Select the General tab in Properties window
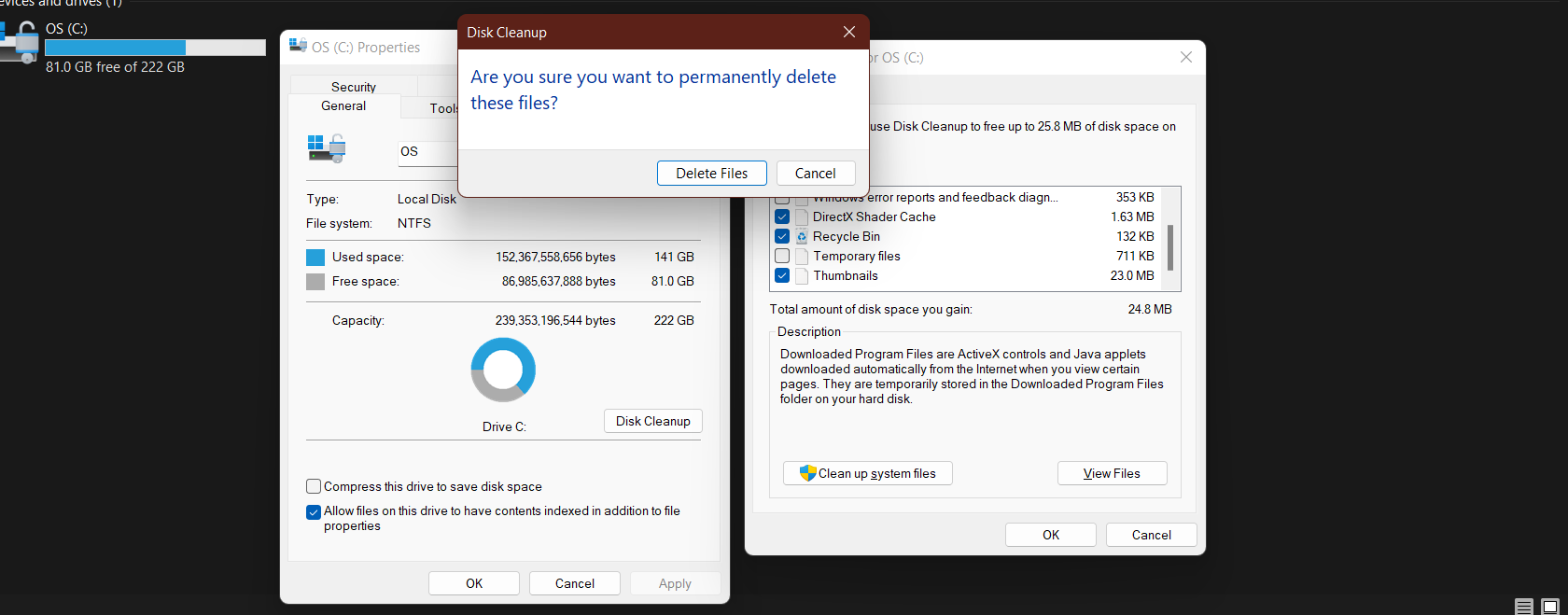This screenshot has height=615, width=1568. tap(343, 106)
